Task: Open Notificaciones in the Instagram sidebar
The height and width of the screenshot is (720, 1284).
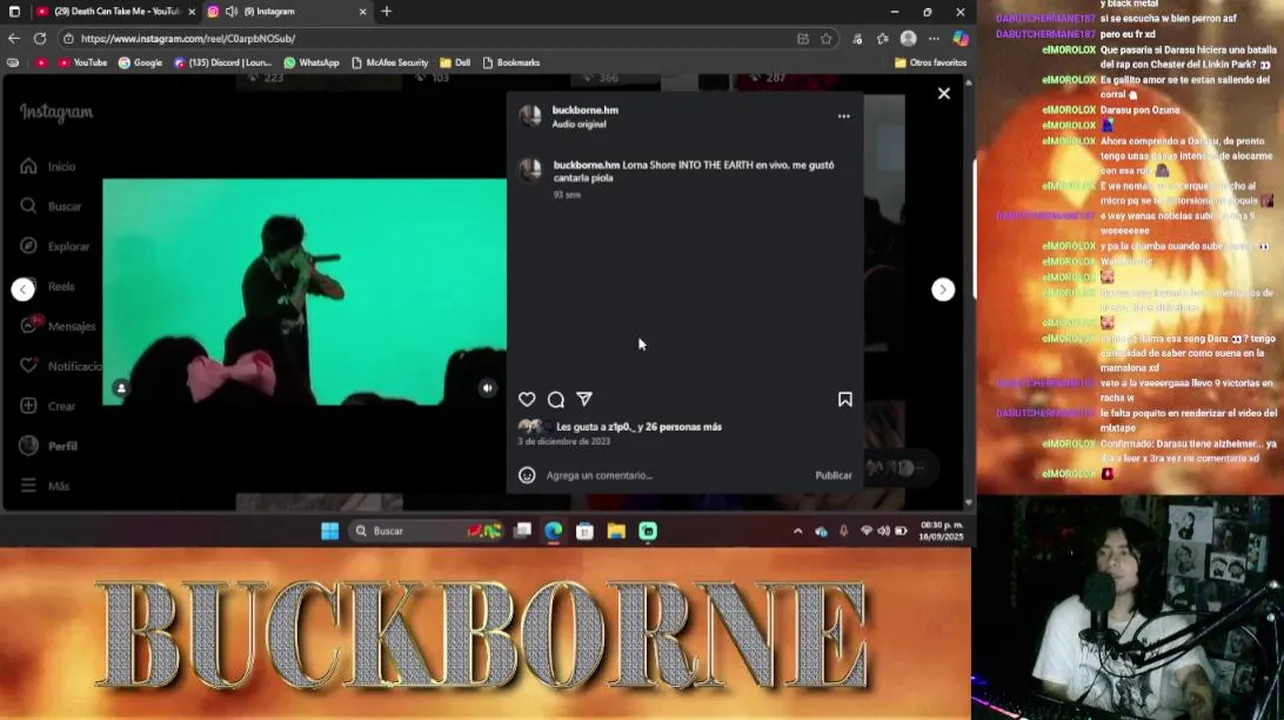Action: point(60,366)
